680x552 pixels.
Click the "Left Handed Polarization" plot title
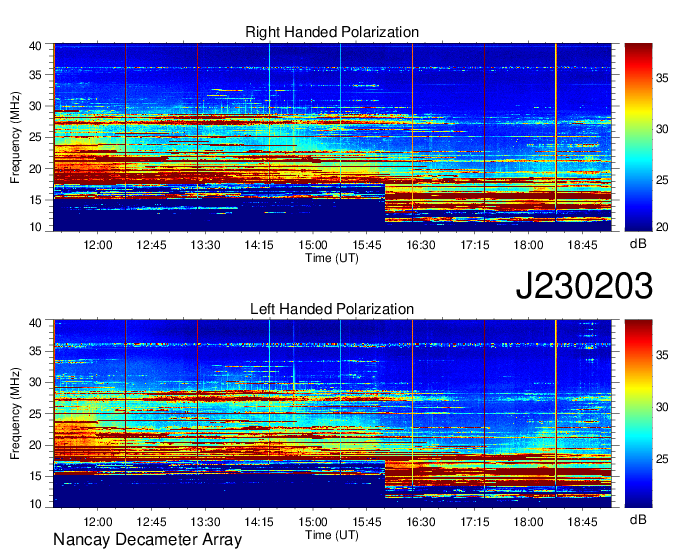point(332,309)
